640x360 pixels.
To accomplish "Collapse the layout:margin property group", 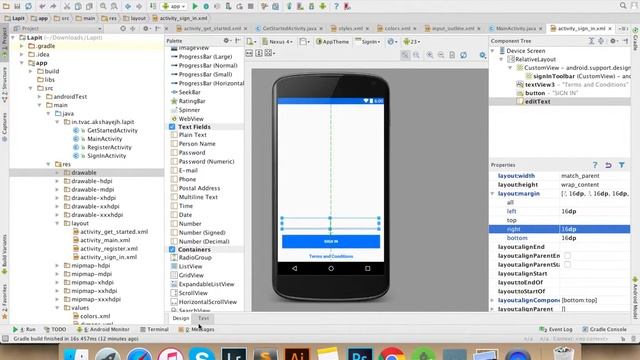I will click(x=493, y=193).
